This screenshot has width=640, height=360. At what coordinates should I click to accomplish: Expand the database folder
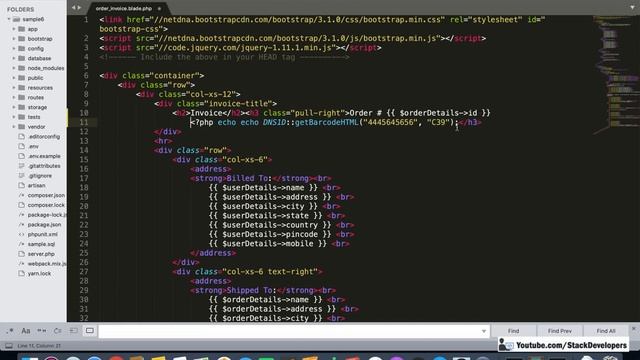(x=14, y=58)
